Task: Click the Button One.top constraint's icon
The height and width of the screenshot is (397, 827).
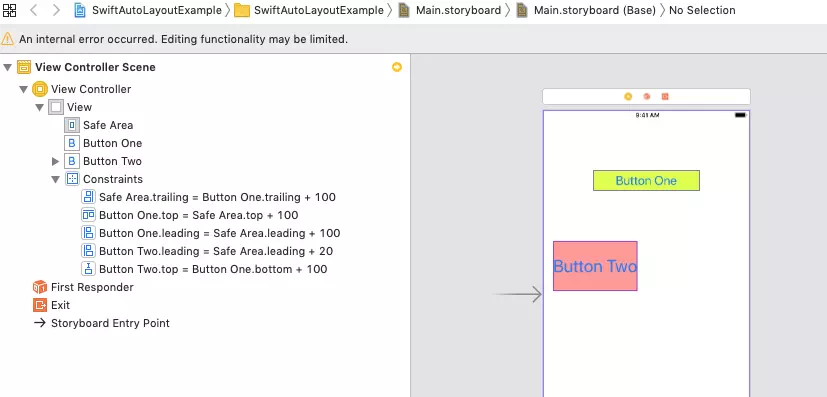Action: pos(88,215)
